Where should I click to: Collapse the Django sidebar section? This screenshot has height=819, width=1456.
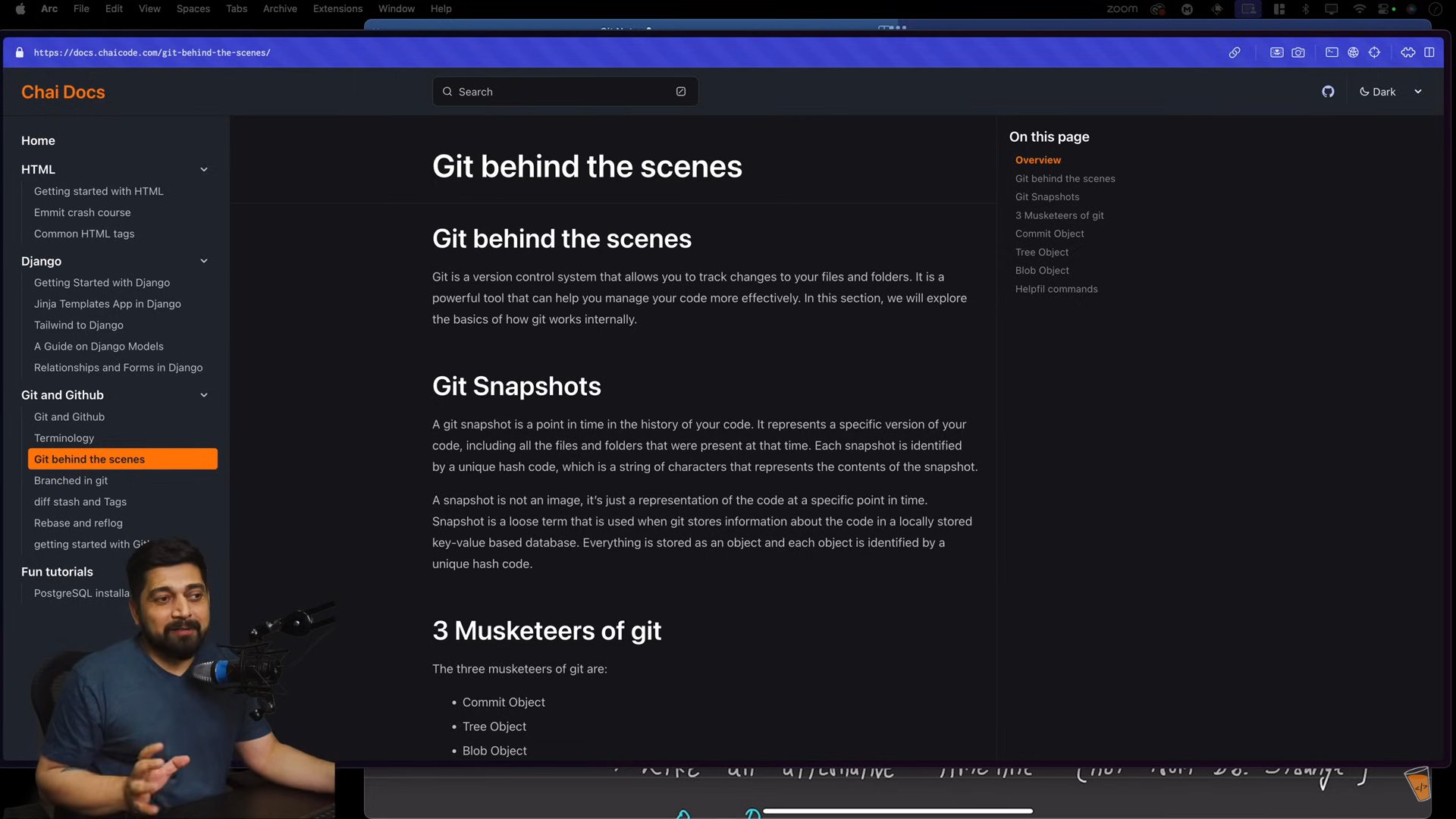[x=204, y=261]
